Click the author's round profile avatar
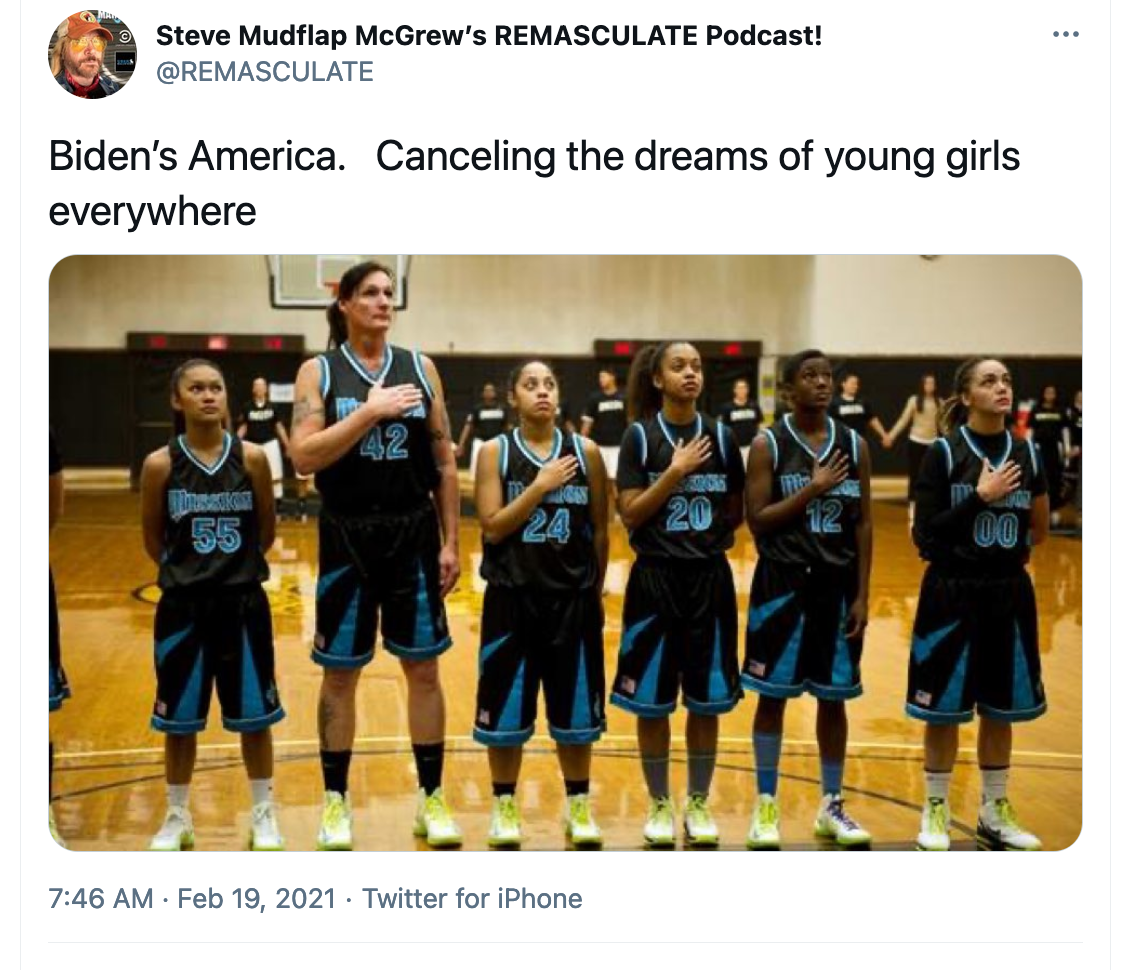This screenshot has height=970, width=1126. tap(92, 54)
